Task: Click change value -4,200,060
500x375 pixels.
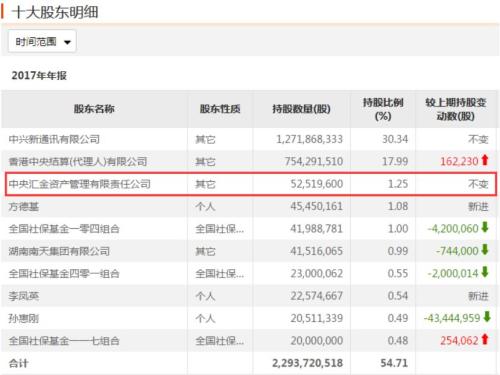Action: [453, 229]
